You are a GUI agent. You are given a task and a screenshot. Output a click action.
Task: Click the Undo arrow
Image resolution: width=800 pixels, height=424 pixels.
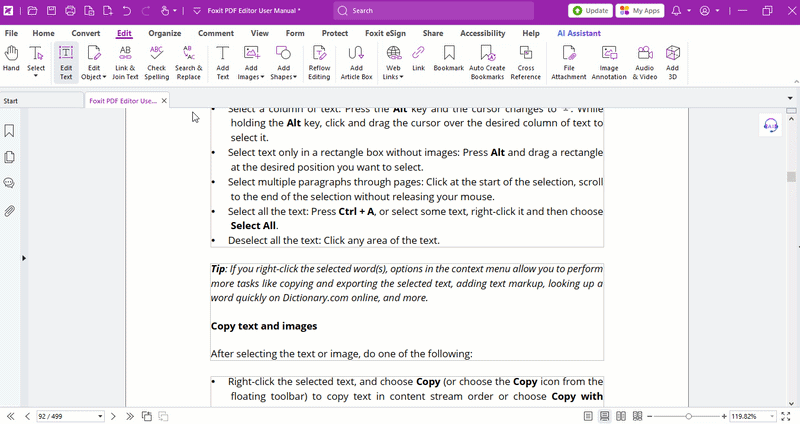(127, 11)
